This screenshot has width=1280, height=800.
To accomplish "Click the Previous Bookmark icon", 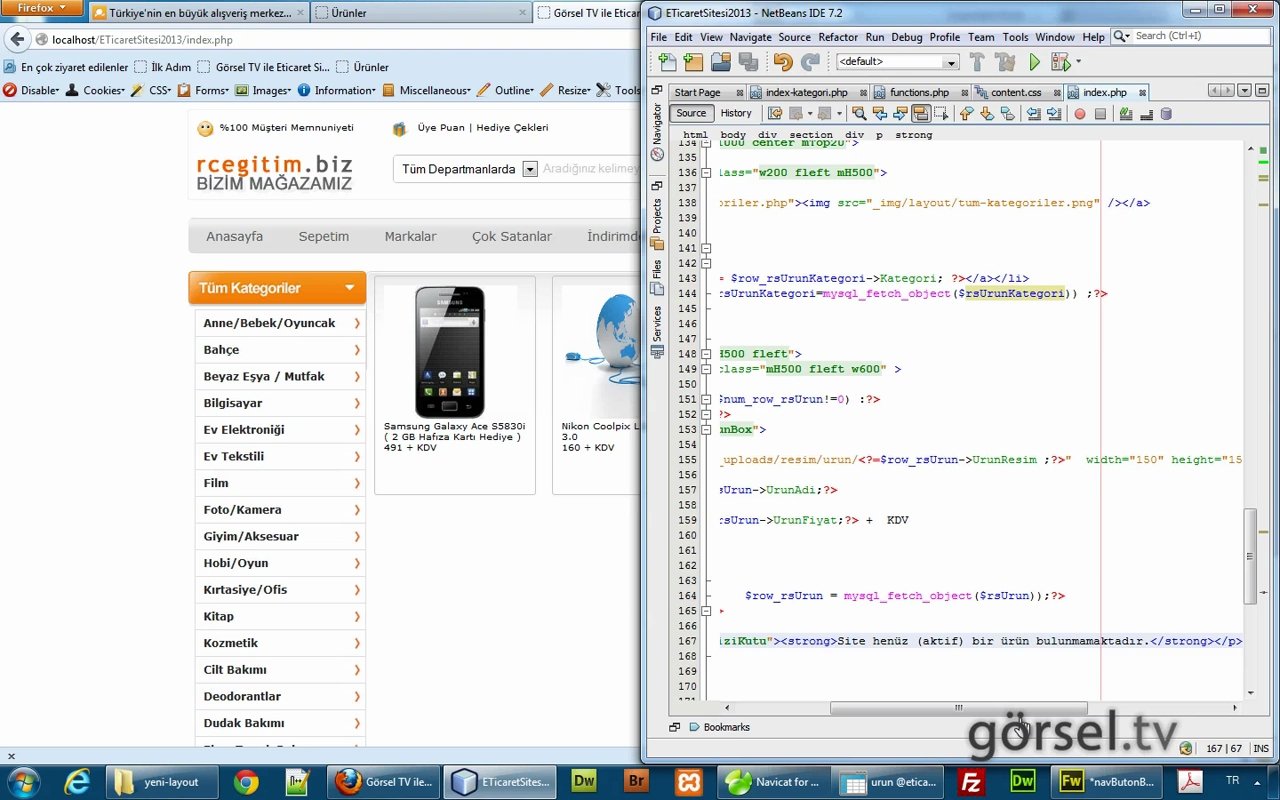I will (966, 114).
